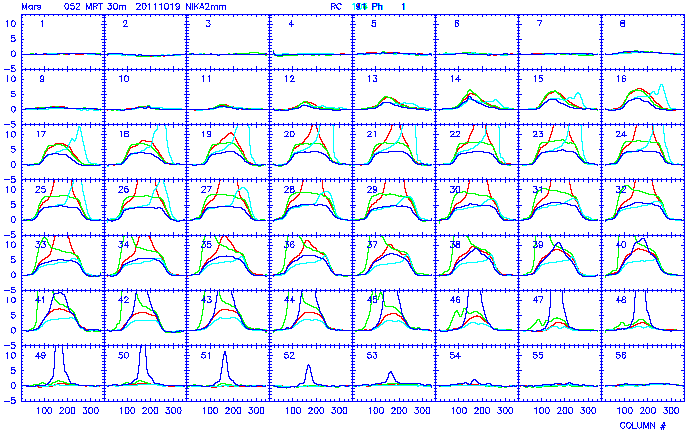Viewport: 689px width, 433px height.
Task: Click subplot panel number 38
Action: click(x=477, y=262)
